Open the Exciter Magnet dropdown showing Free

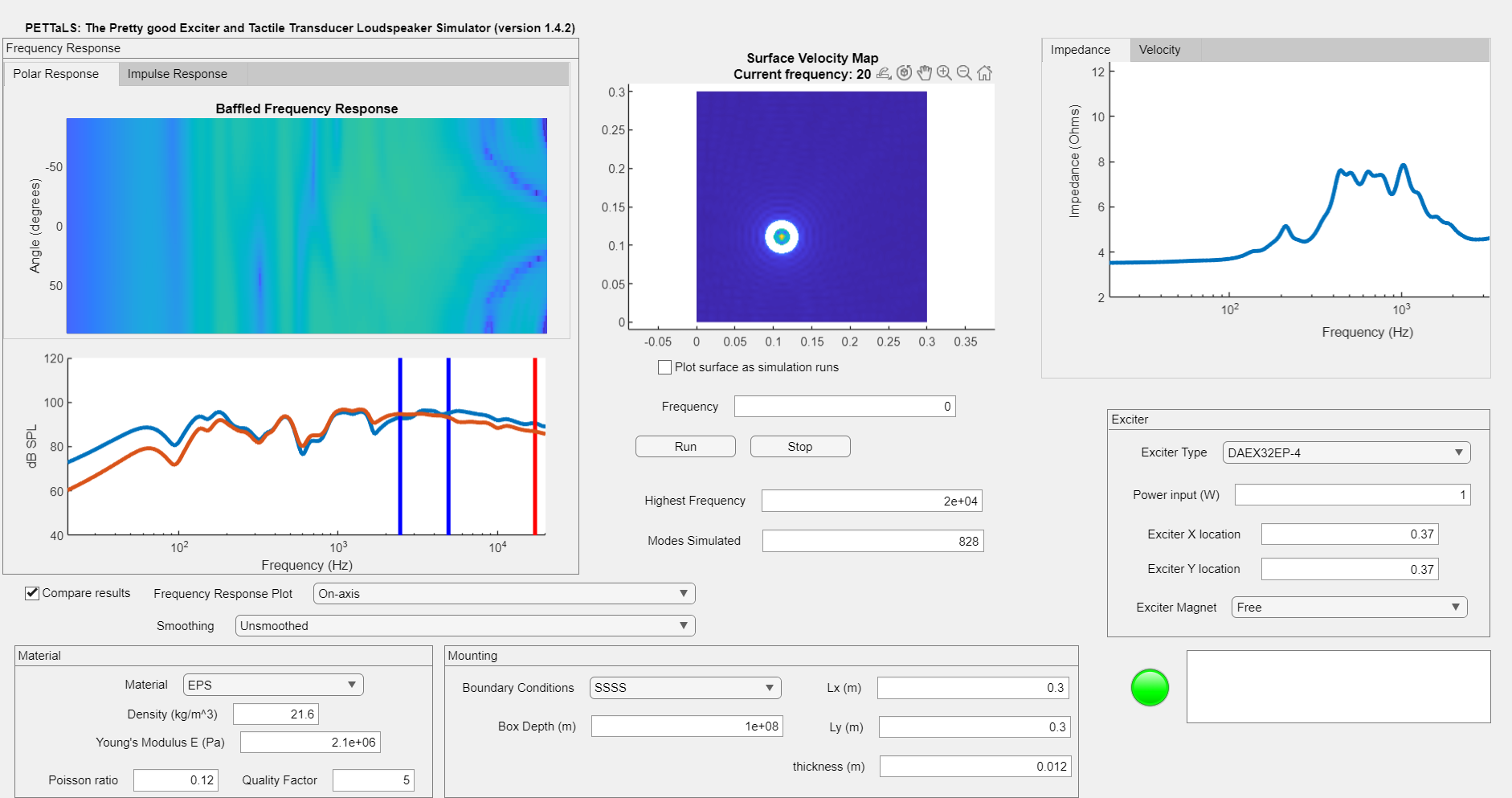(x=1349, y=608)
